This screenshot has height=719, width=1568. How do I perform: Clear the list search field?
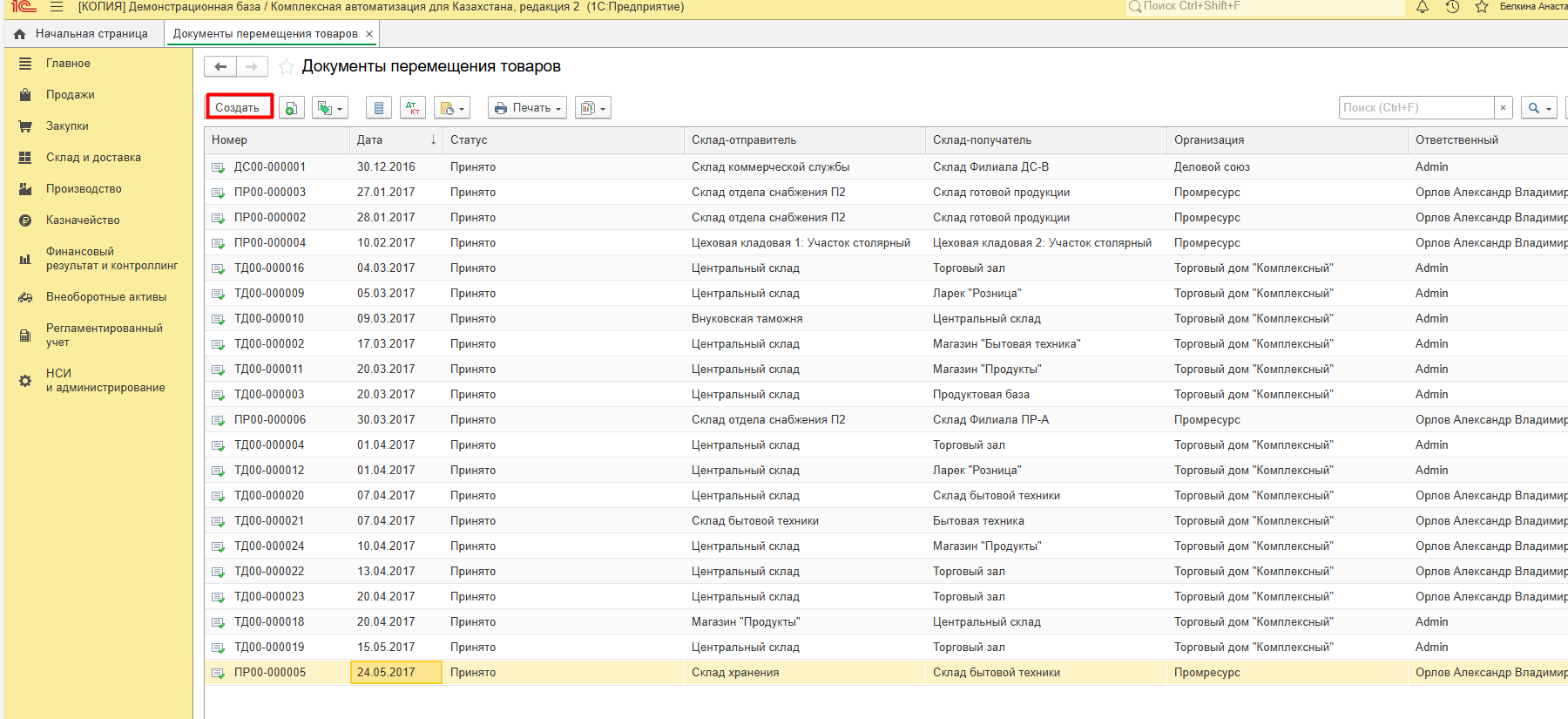click(1503, 108)
